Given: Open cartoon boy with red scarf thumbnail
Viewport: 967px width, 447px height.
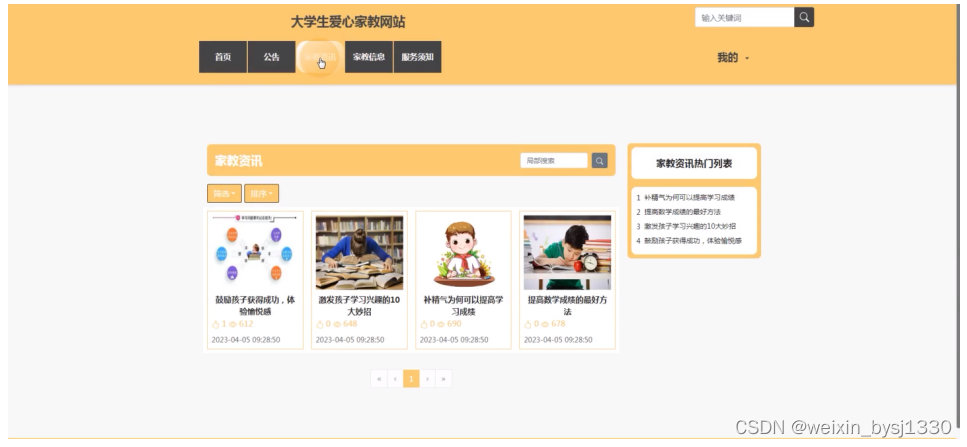Looking at the screenshot, I should (463, 252).
